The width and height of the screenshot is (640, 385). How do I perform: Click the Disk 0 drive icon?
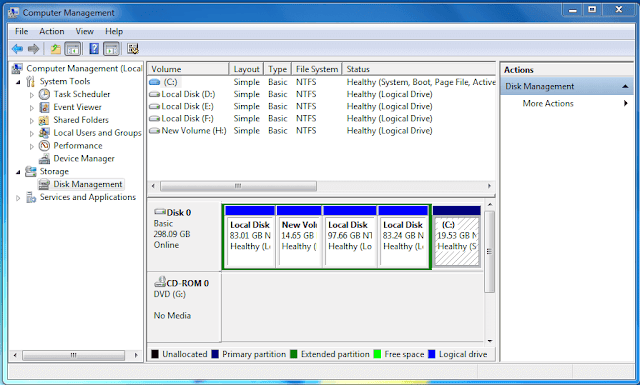(160, 212)
